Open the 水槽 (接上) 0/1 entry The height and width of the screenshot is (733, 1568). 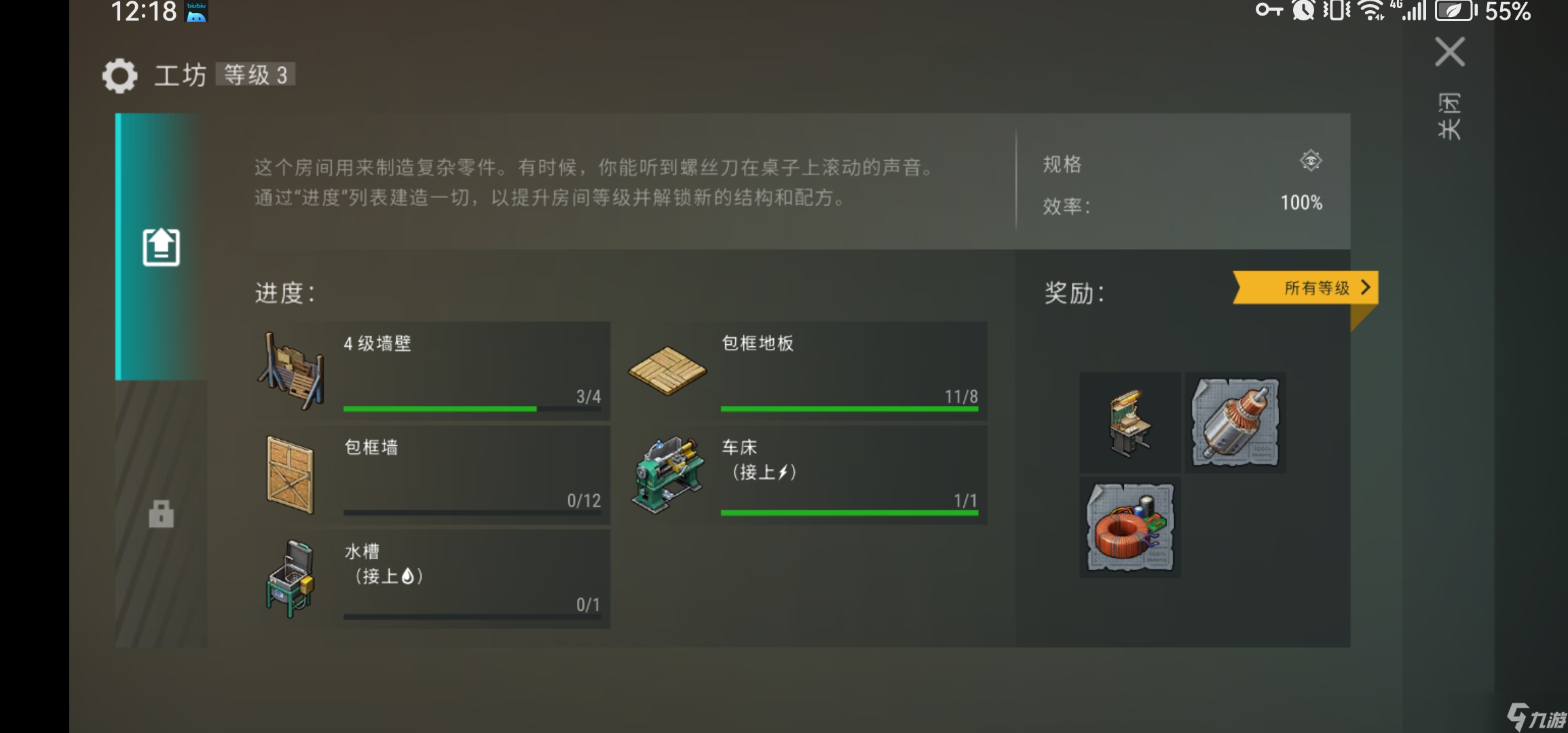click(432, 579)
